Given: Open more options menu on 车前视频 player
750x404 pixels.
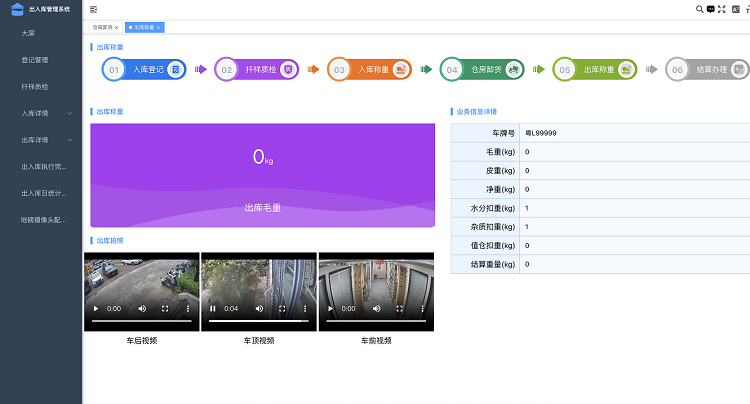Looking at the screenshot, I should click(422, 309).
